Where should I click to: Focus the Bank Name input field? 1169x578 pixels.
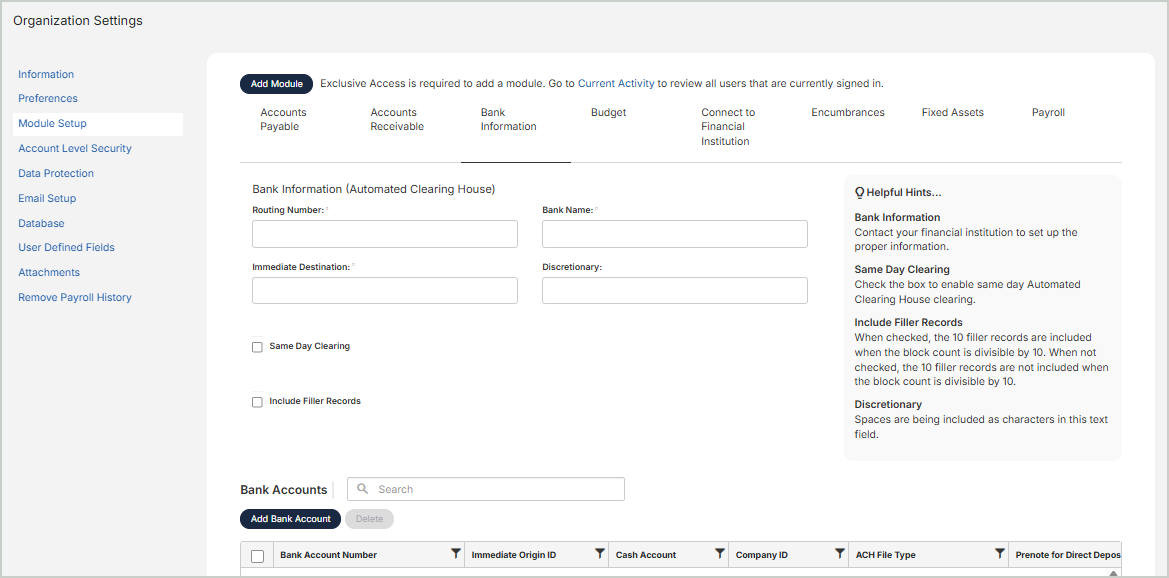coord(674,234)
